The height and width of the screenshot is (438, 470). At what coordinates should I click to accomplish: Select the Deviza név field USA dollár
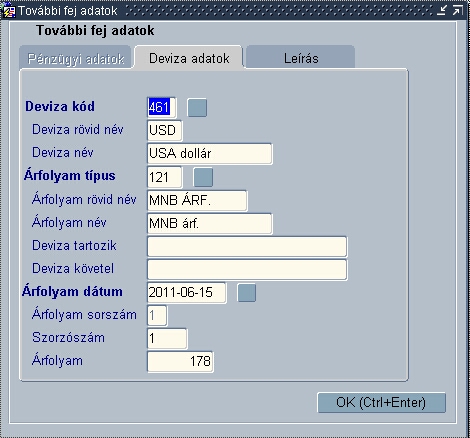pos(210,154)
